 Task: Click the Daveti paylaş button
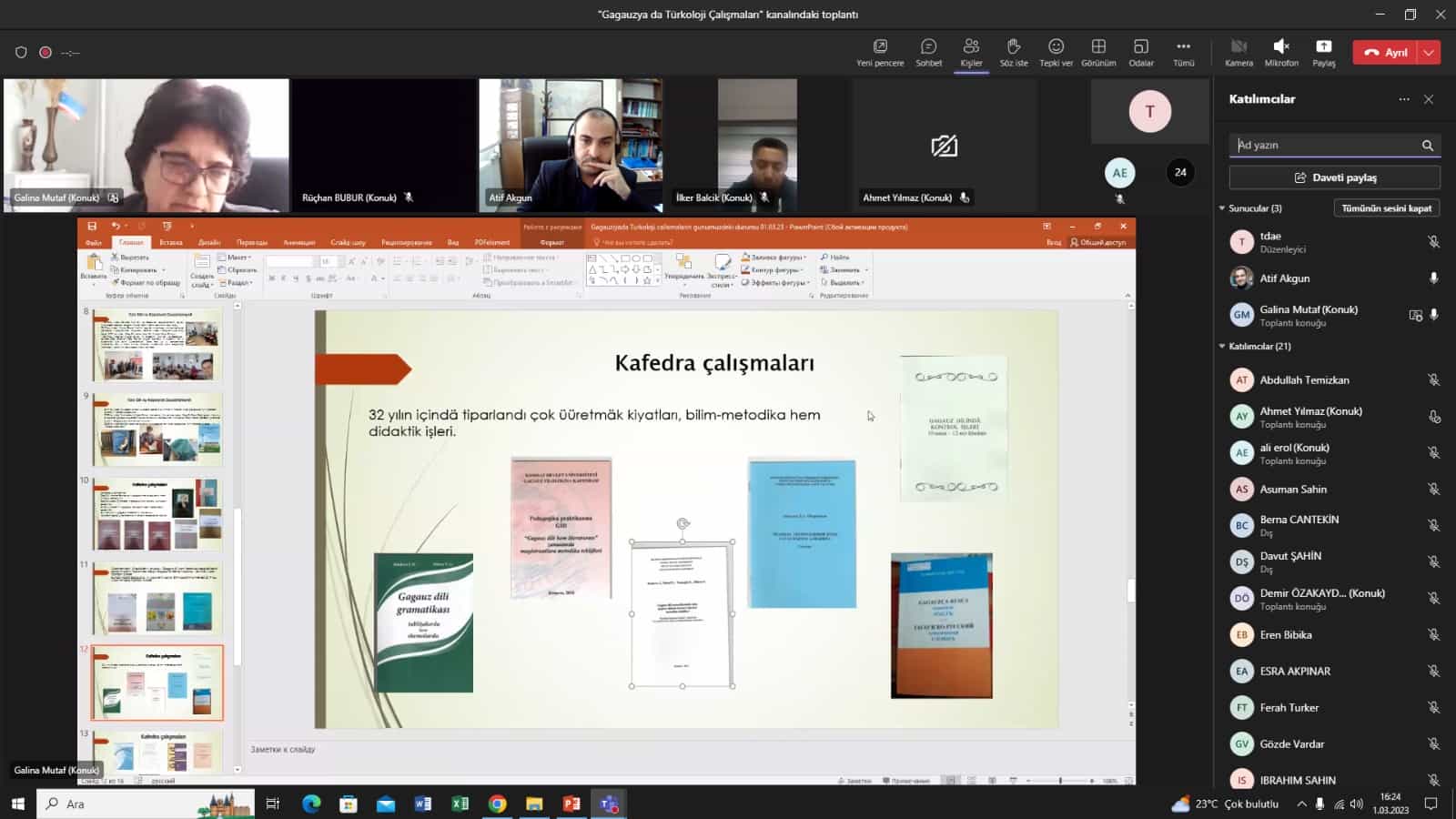(x=1334, y=177)
